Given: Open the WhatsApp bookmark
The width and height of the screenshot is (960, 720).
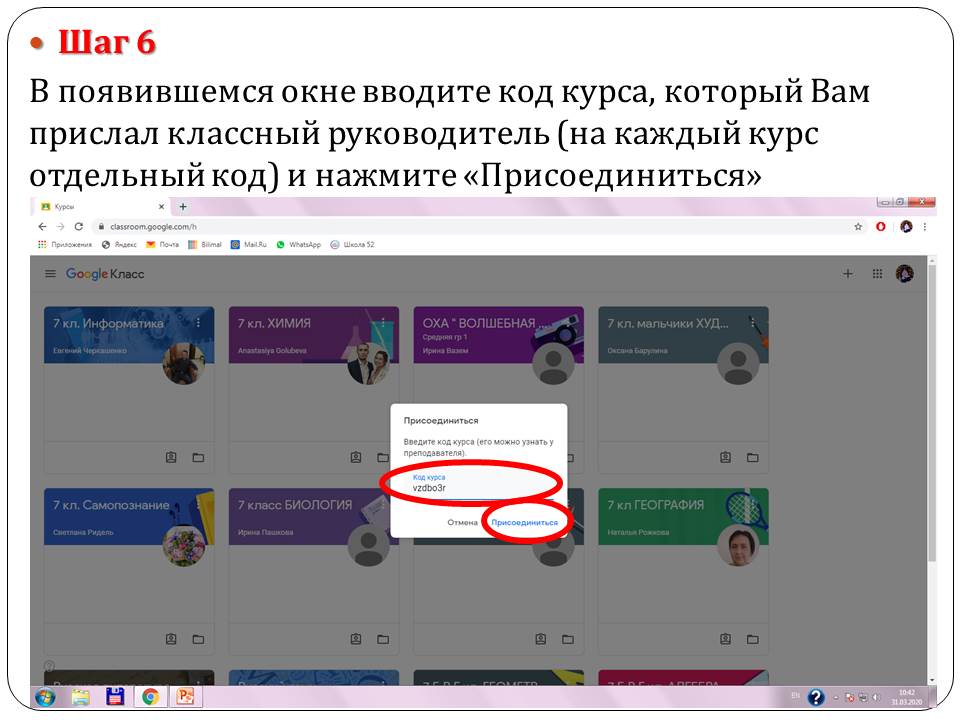Looking at the screenshot, I should pyautogui.click(x=299, y=244).
